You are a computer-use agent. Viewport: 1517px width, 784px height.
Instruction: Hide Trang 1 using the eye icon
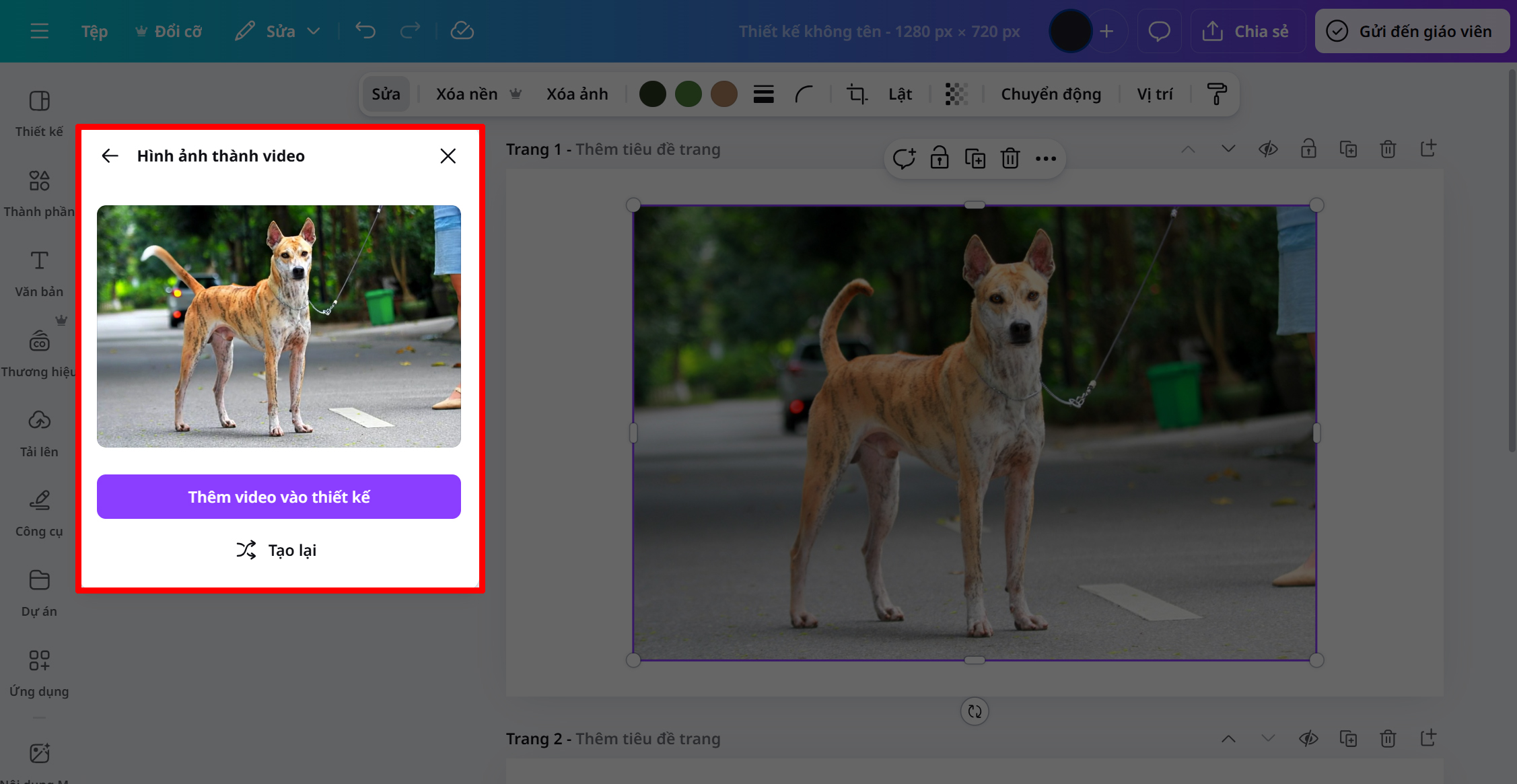pyautogui.click(x=1268, y=149)
